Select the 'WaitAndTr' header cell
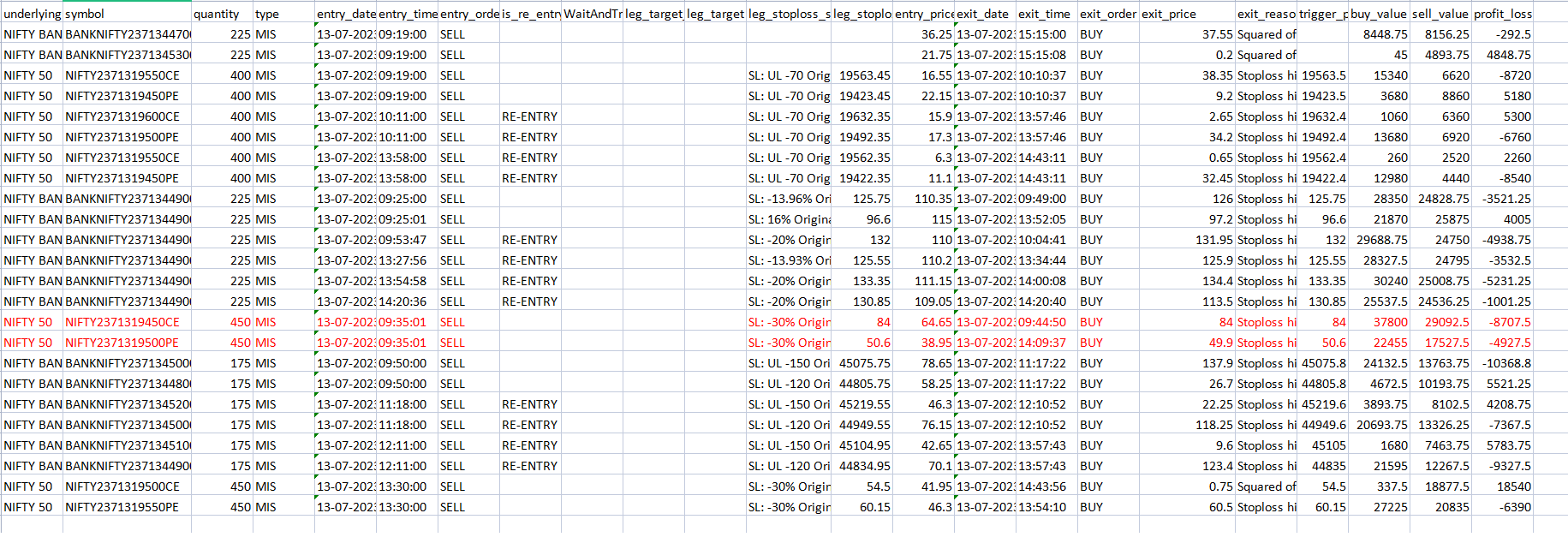 (592, 14)
